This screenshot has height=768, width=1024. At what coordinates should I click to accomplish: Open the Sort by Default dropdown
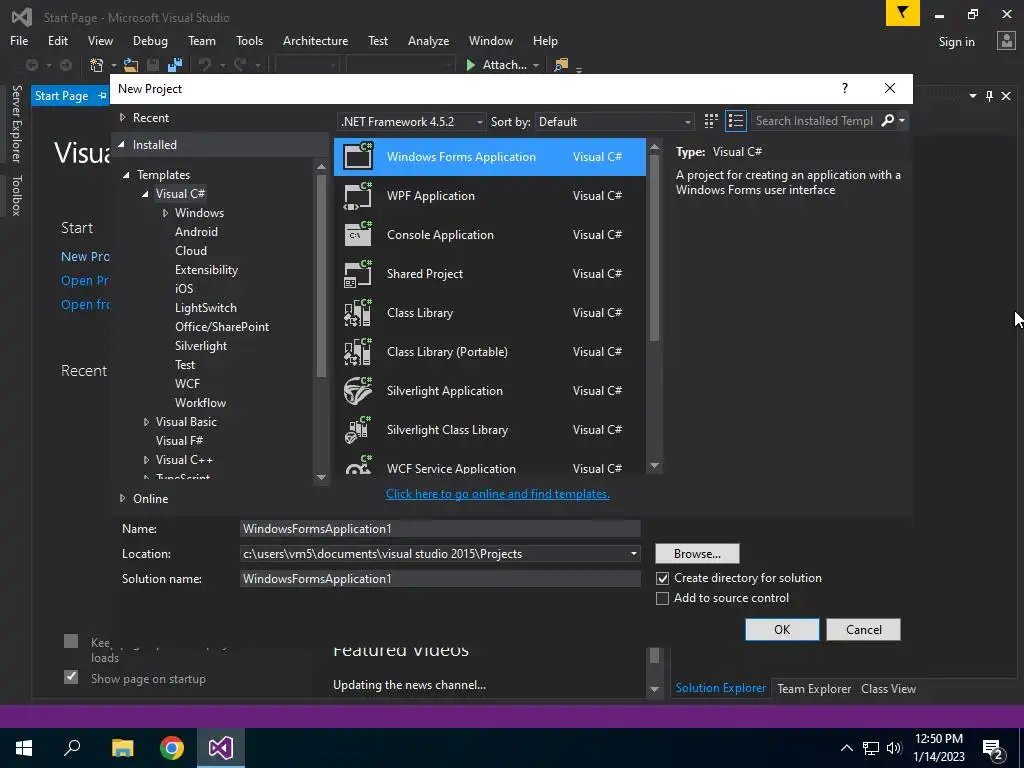coord(614,121)
